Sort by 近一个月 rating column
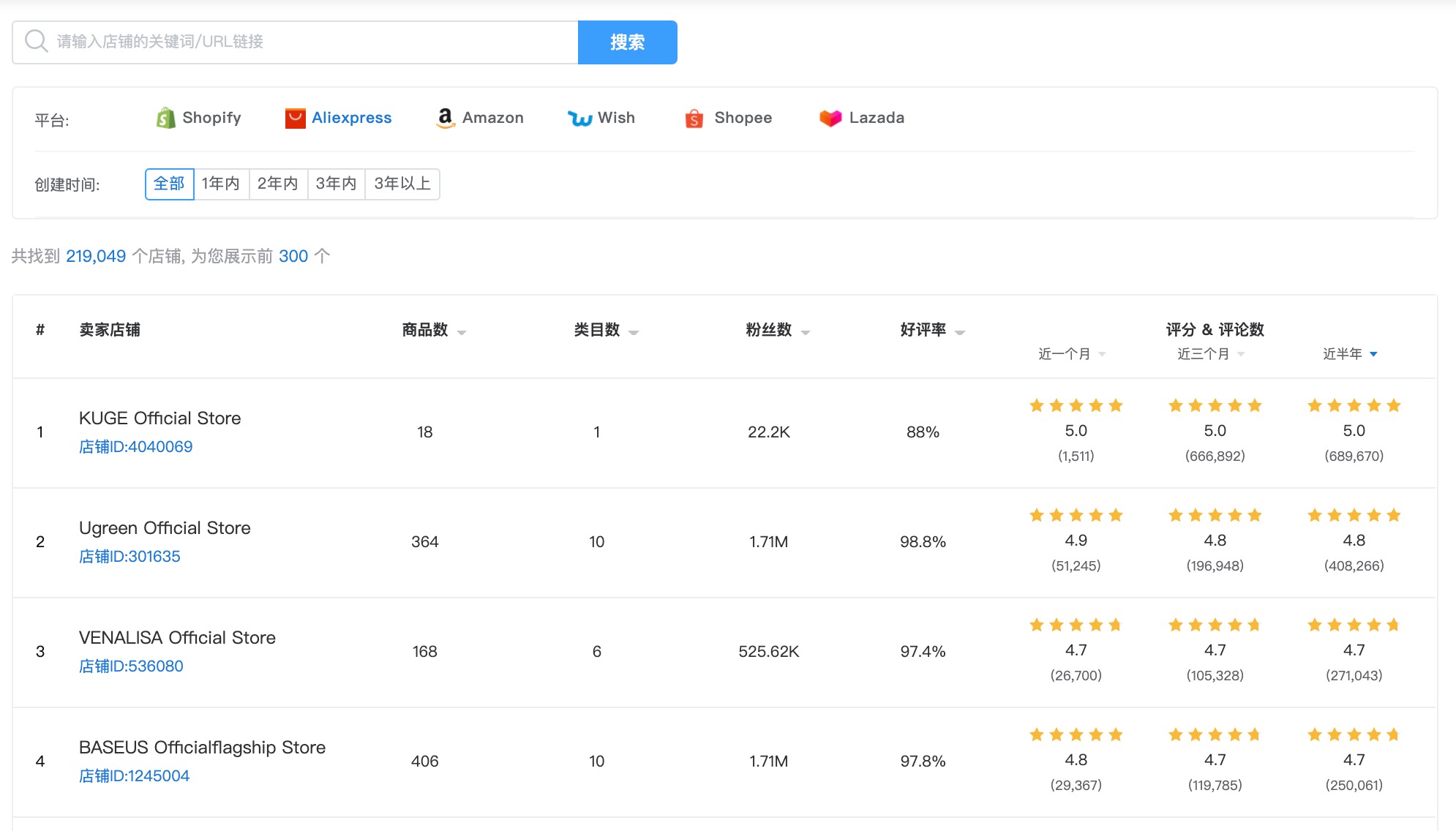The height and width of the screenshot is (831, 1456). pyautogui.click(x=1072, y=354)
